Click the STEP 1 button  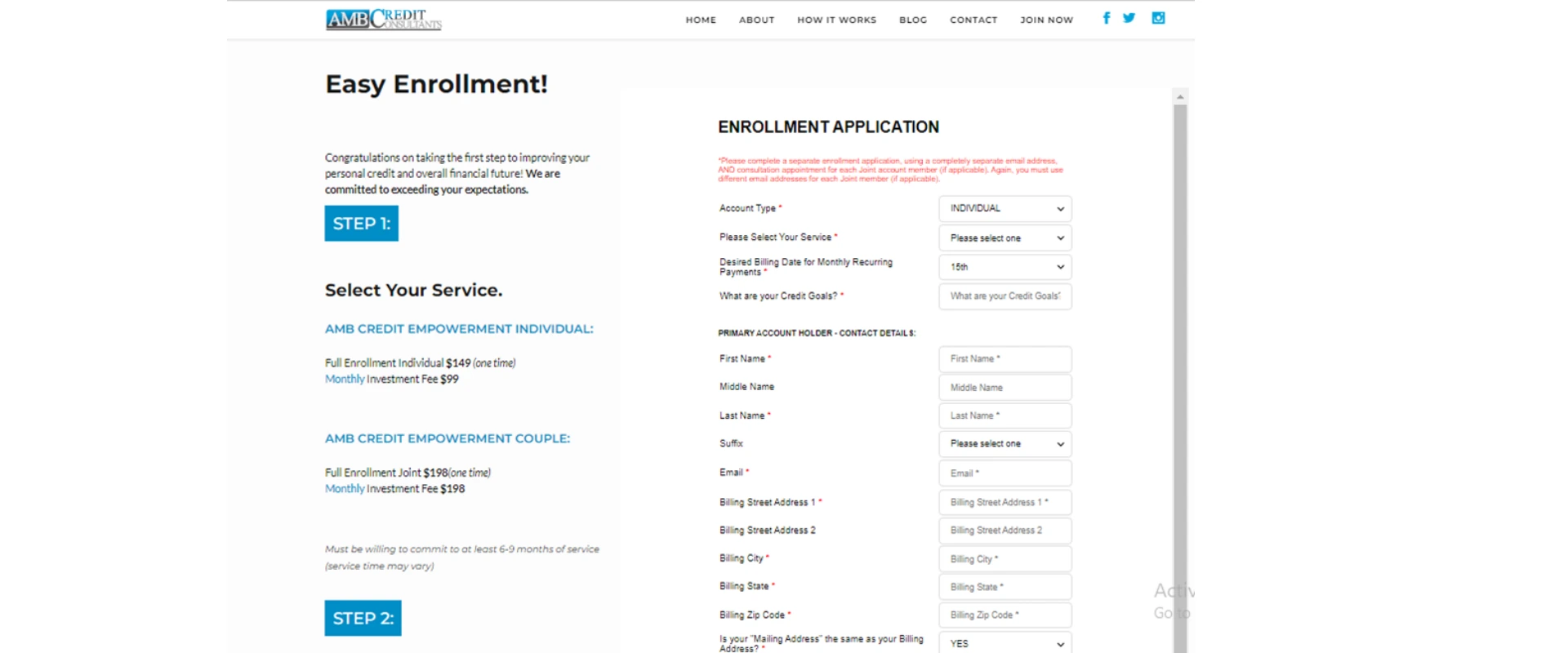point(362,224)
